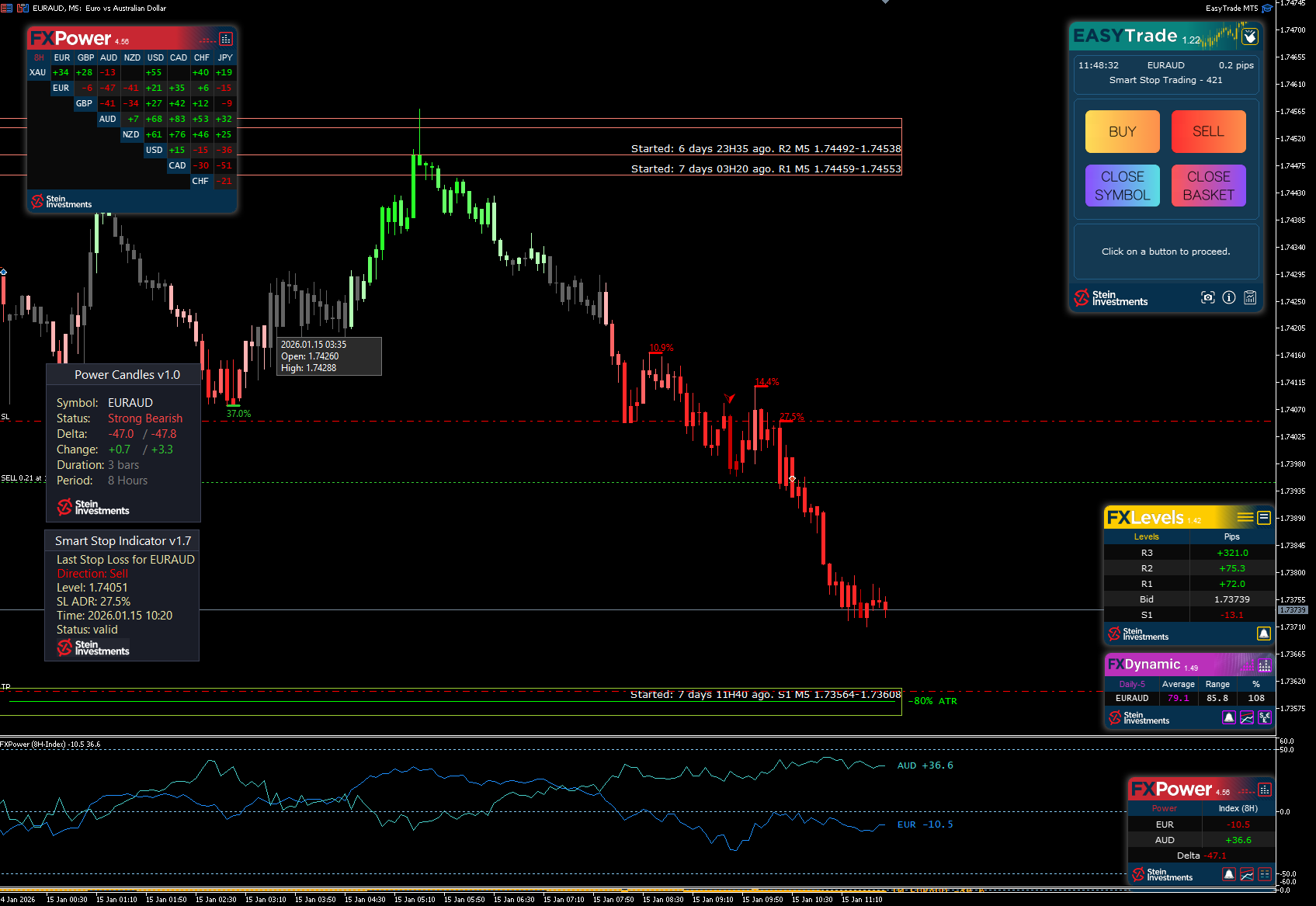Open bottom-right FXPower matrix grid icon

click(x=1265, y=874)
